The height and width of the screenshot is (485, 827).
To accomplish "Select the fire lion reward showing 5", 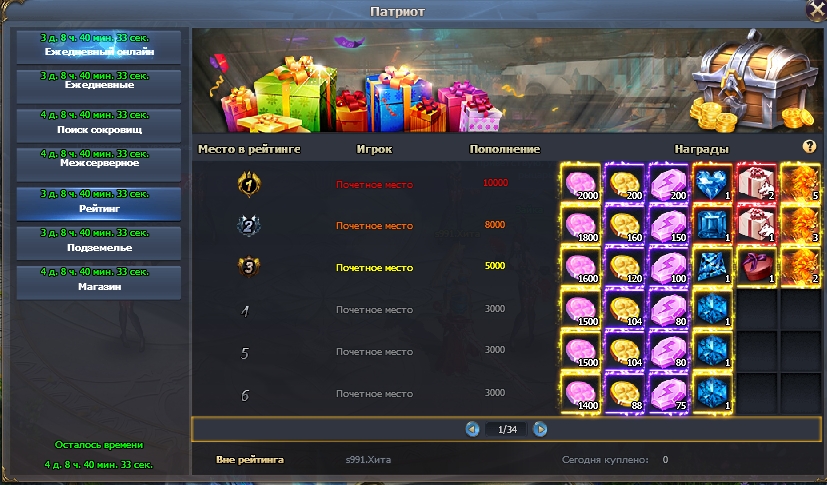I will pyautogui.click(x=801, y=183).
